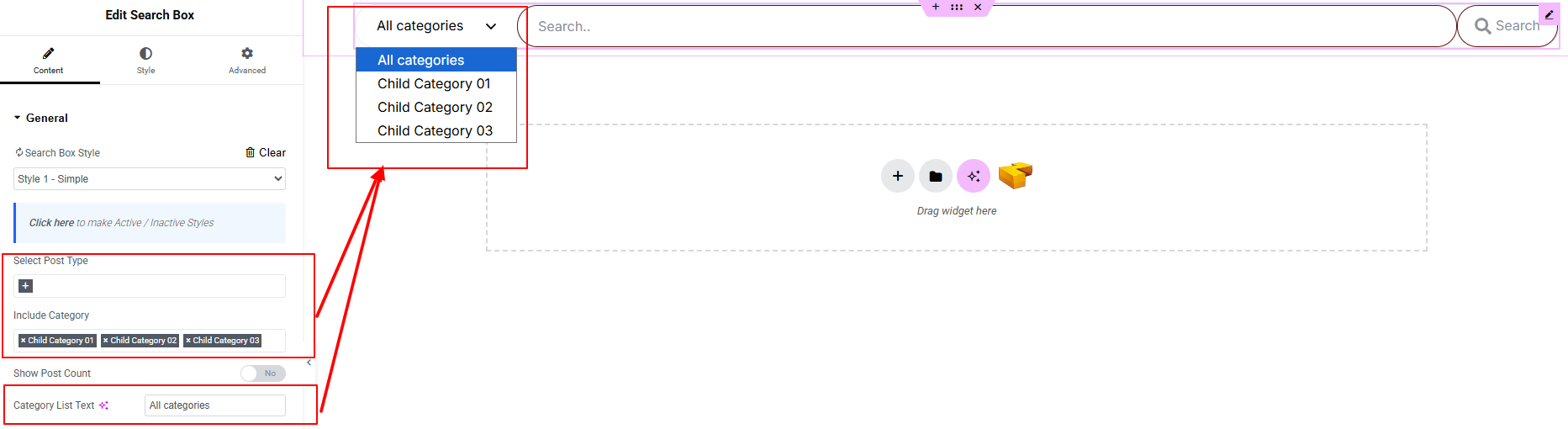Click the 'Click here' active styles link
This screenshot has width=1568, height=429.
point(51,223)
